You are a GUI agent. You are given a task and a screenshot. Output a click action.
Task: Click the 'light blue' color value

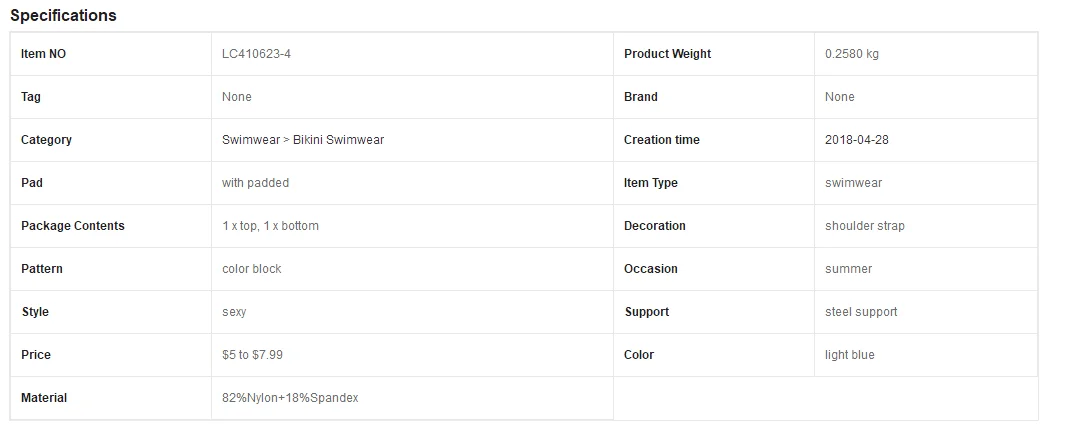tap(850, 355)
